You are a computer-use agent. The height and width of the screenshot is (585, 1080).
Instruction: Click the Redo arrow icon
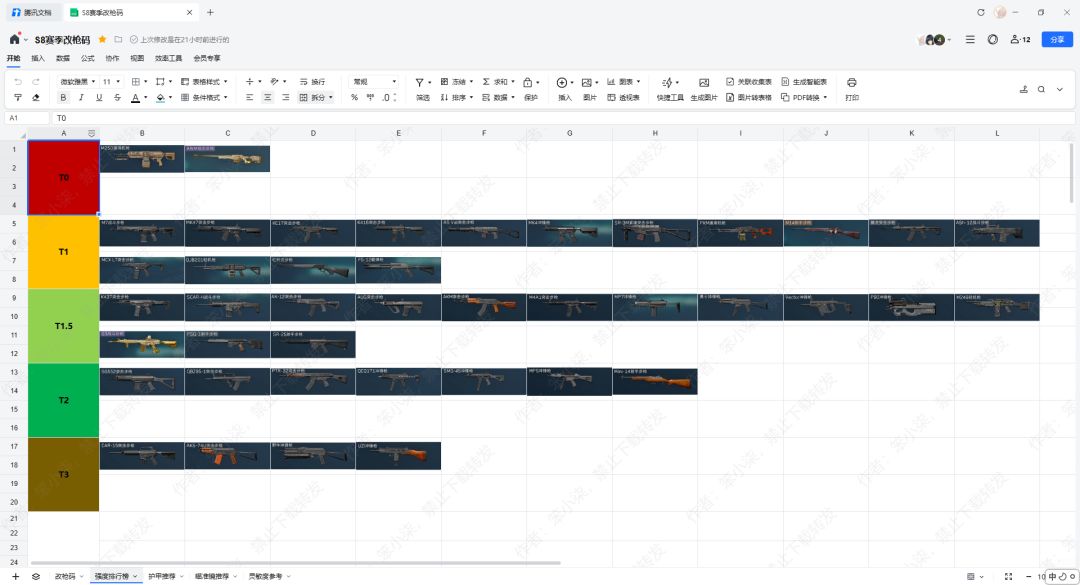(36, 81)
